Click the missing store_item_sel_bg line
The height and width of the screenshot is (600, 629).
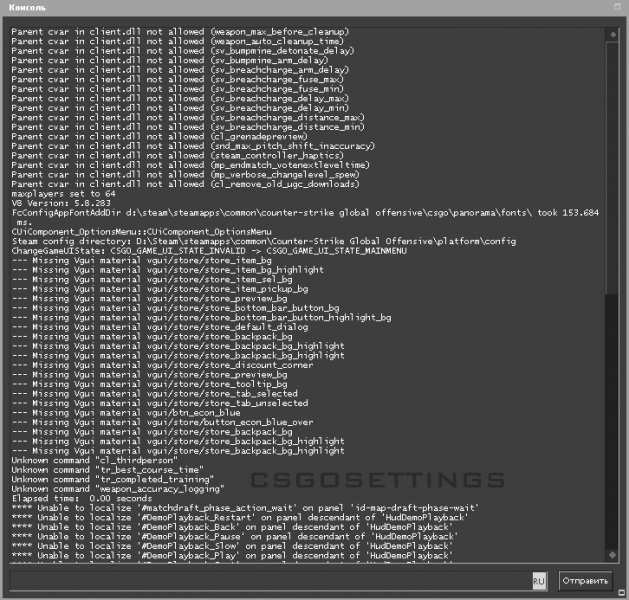click(152, 280)
